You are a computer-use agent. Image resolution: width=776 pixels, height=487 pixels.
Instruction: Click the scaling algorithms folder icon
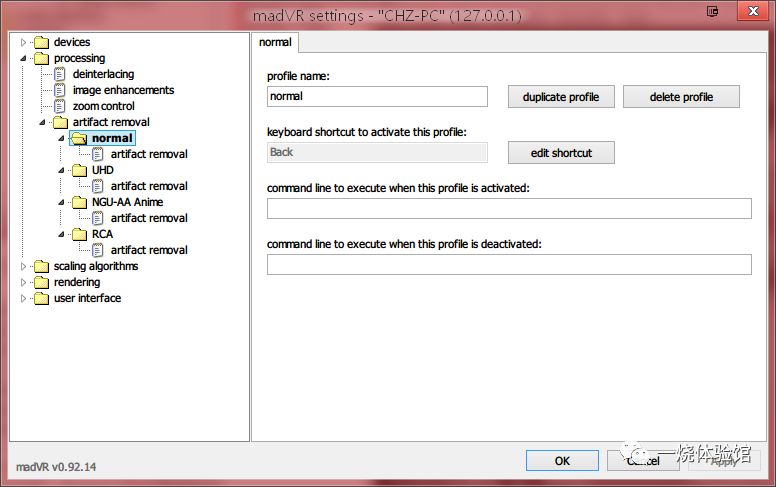click(x=41, y=266)
